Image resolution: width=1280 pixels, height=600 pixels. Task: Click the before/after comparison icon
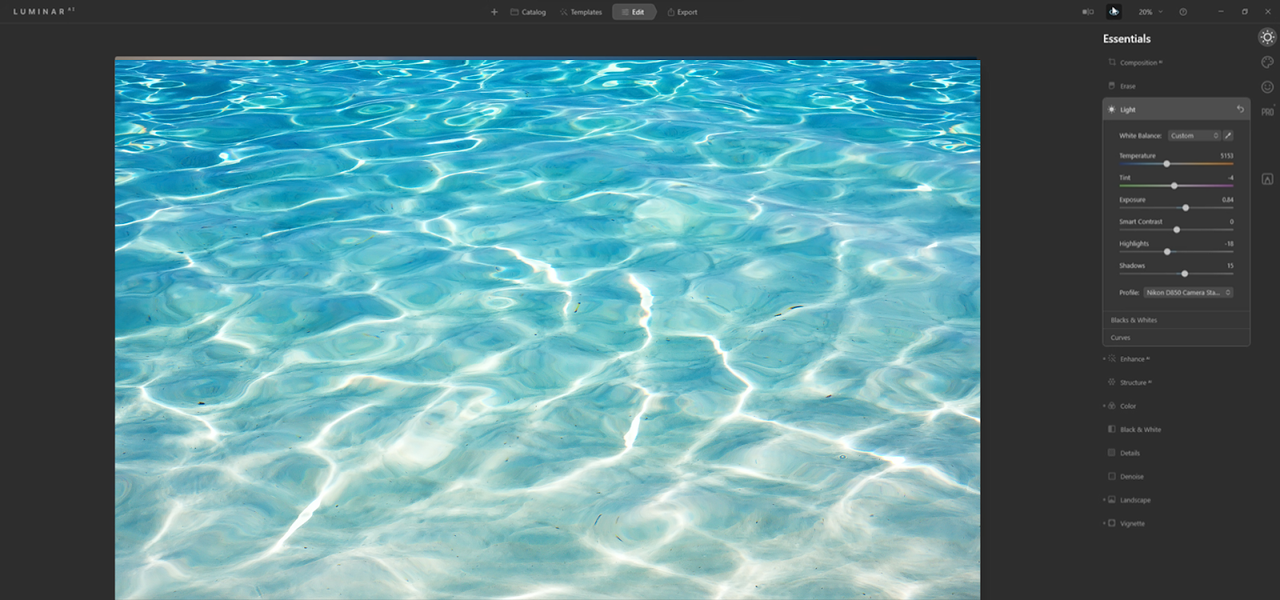coord(1086,11)
